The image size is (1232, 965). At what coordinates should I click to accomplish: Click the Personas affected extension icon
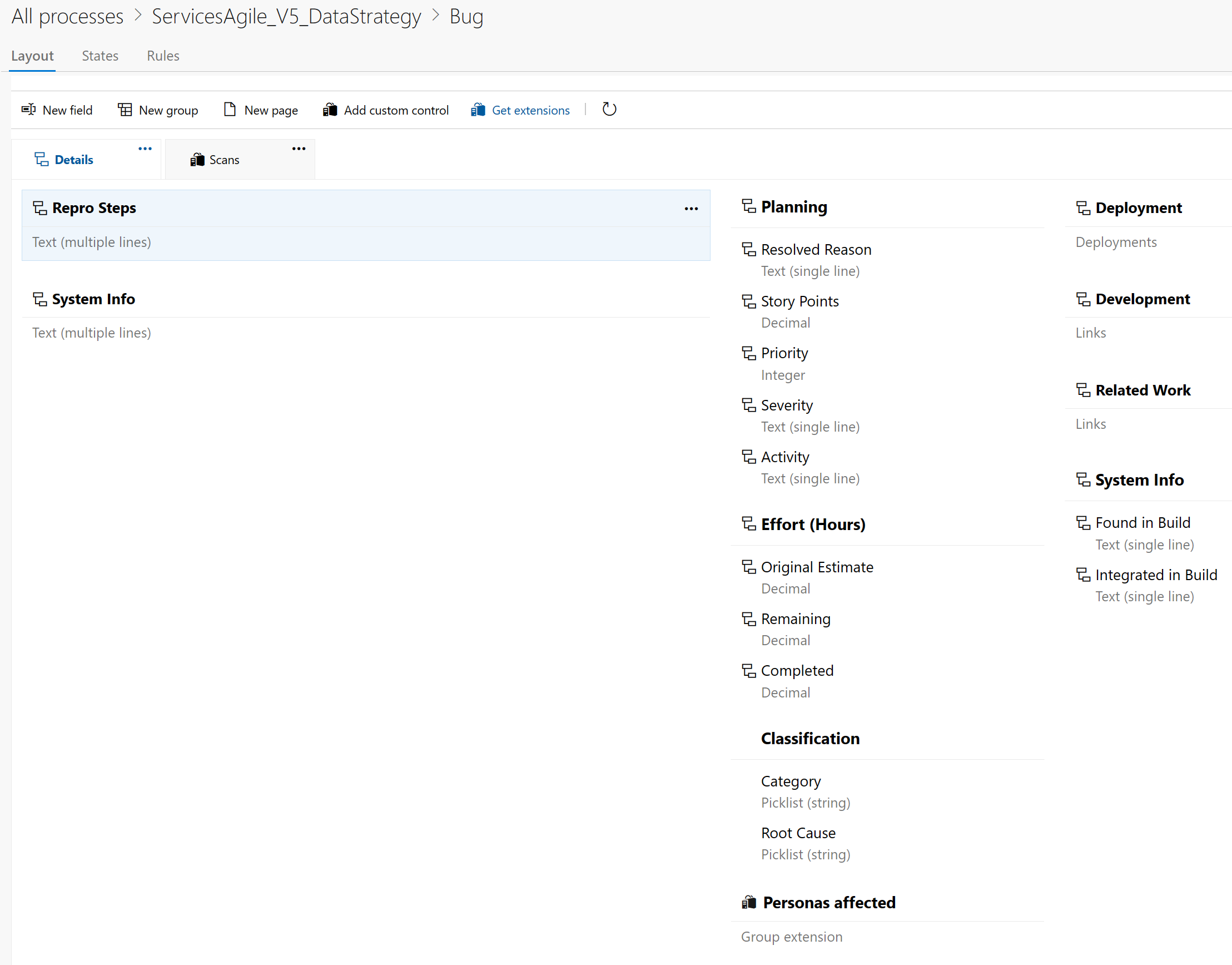pos(749,902)
